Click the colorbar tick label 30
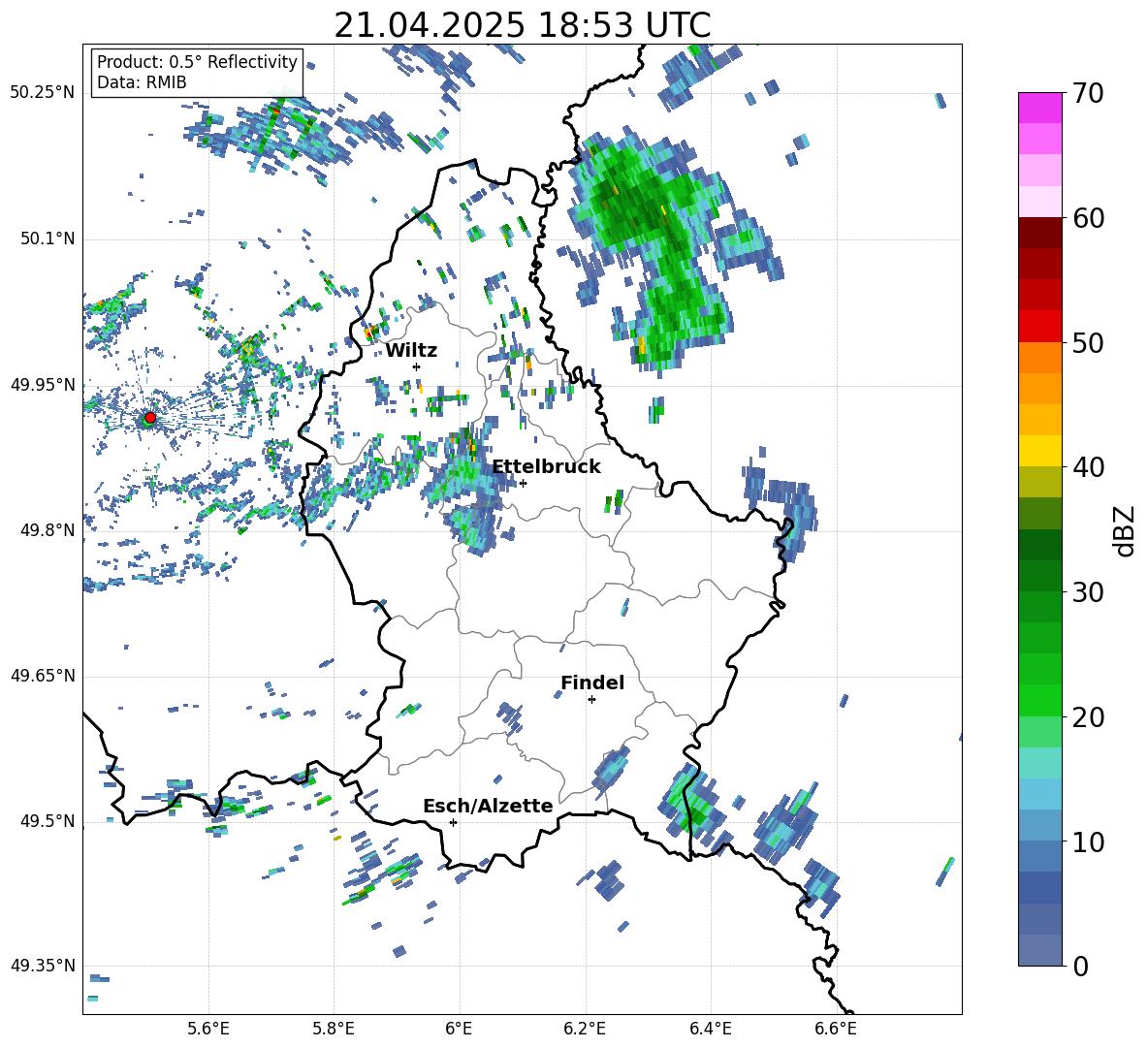The height and width of the screenshot is (1048, 1148). tap(1088, 592)
